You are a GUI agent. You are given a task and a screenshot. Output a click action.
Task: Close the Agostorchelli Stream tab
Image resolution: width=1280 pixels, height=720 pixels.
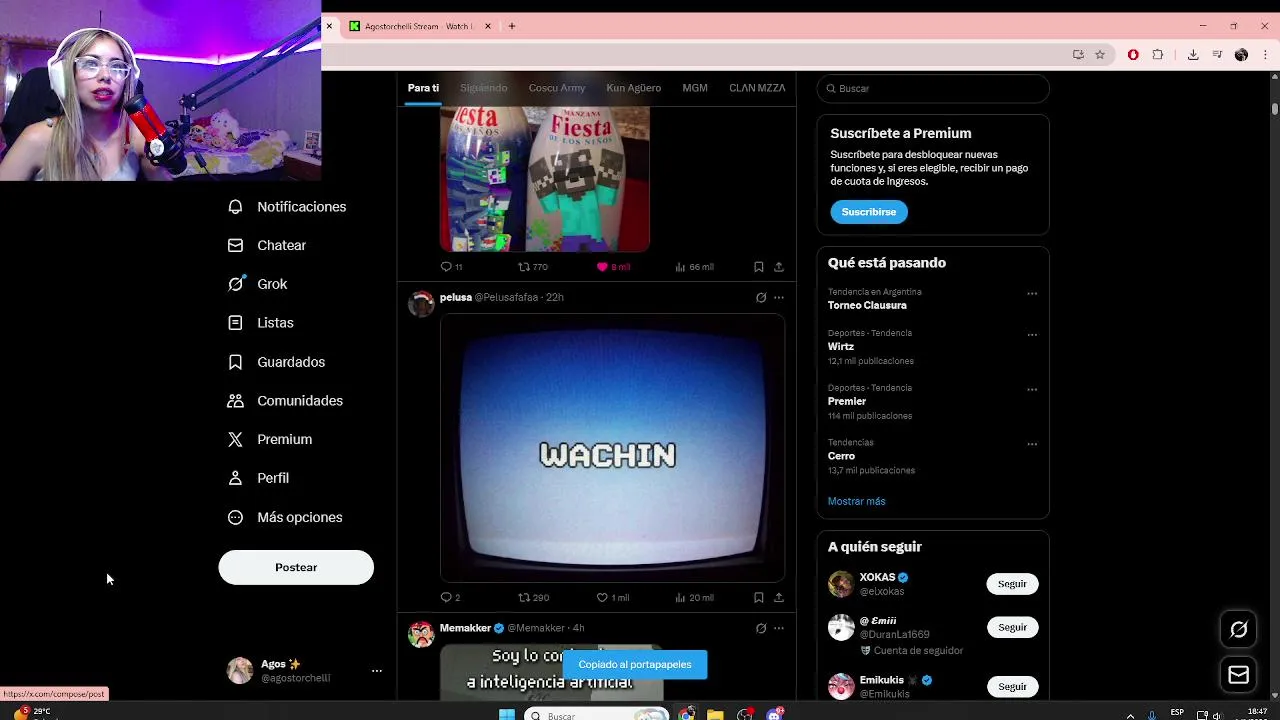pyautogui.click(x=488, y=26)
